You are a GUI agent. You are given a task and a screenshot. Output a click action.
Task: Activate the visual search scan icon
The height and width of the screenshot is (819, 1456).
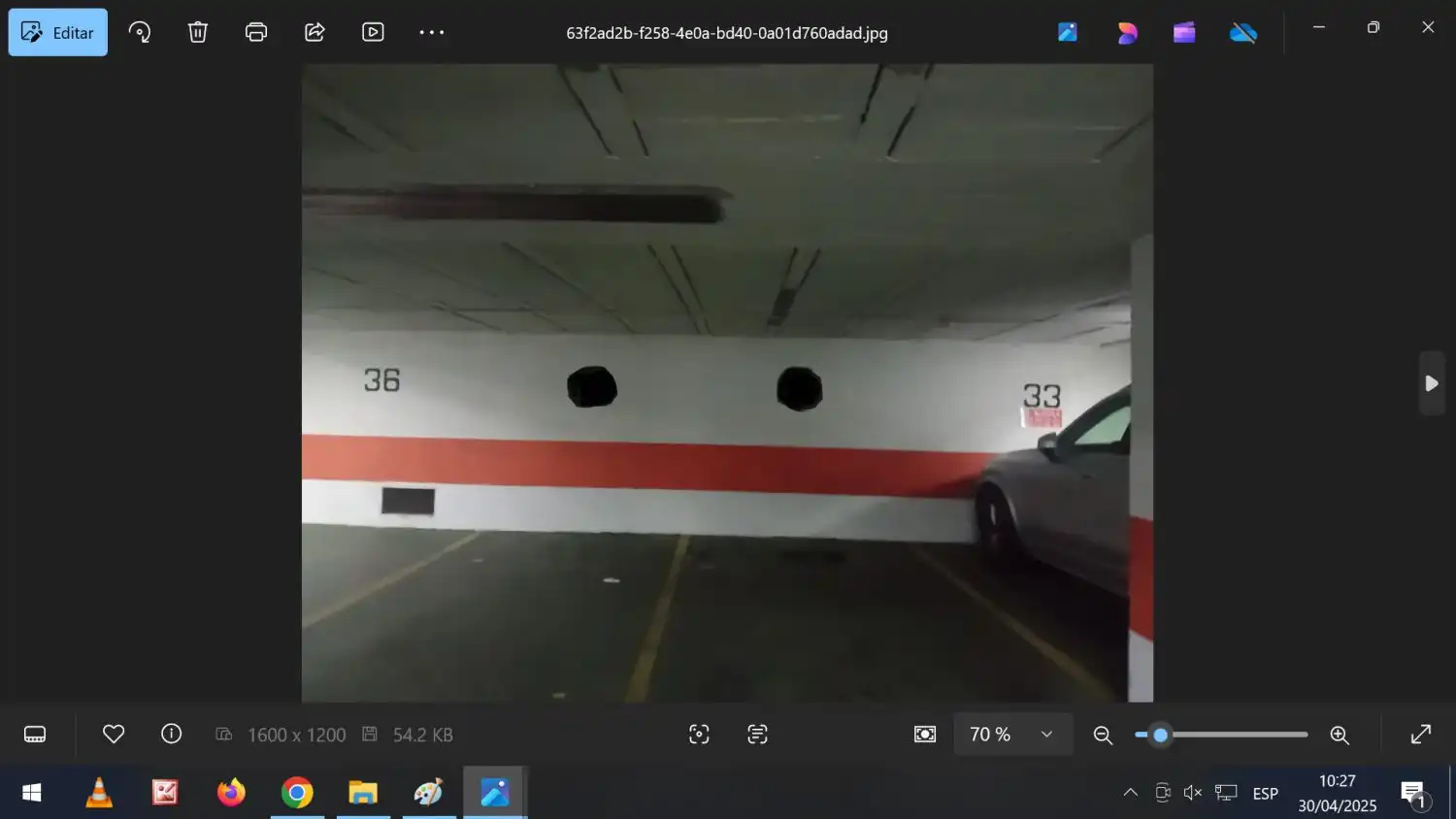pos(699,735)
